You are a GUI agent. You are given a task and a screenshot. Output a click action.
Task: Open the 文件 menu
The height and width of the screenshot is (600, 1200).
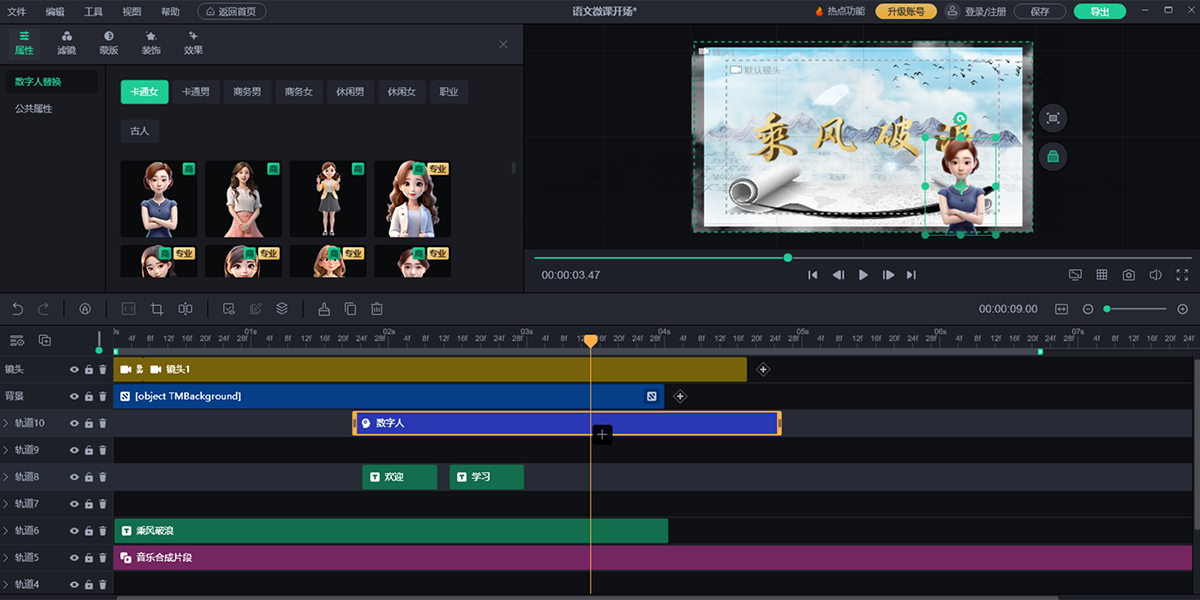[x=17, y=12]
